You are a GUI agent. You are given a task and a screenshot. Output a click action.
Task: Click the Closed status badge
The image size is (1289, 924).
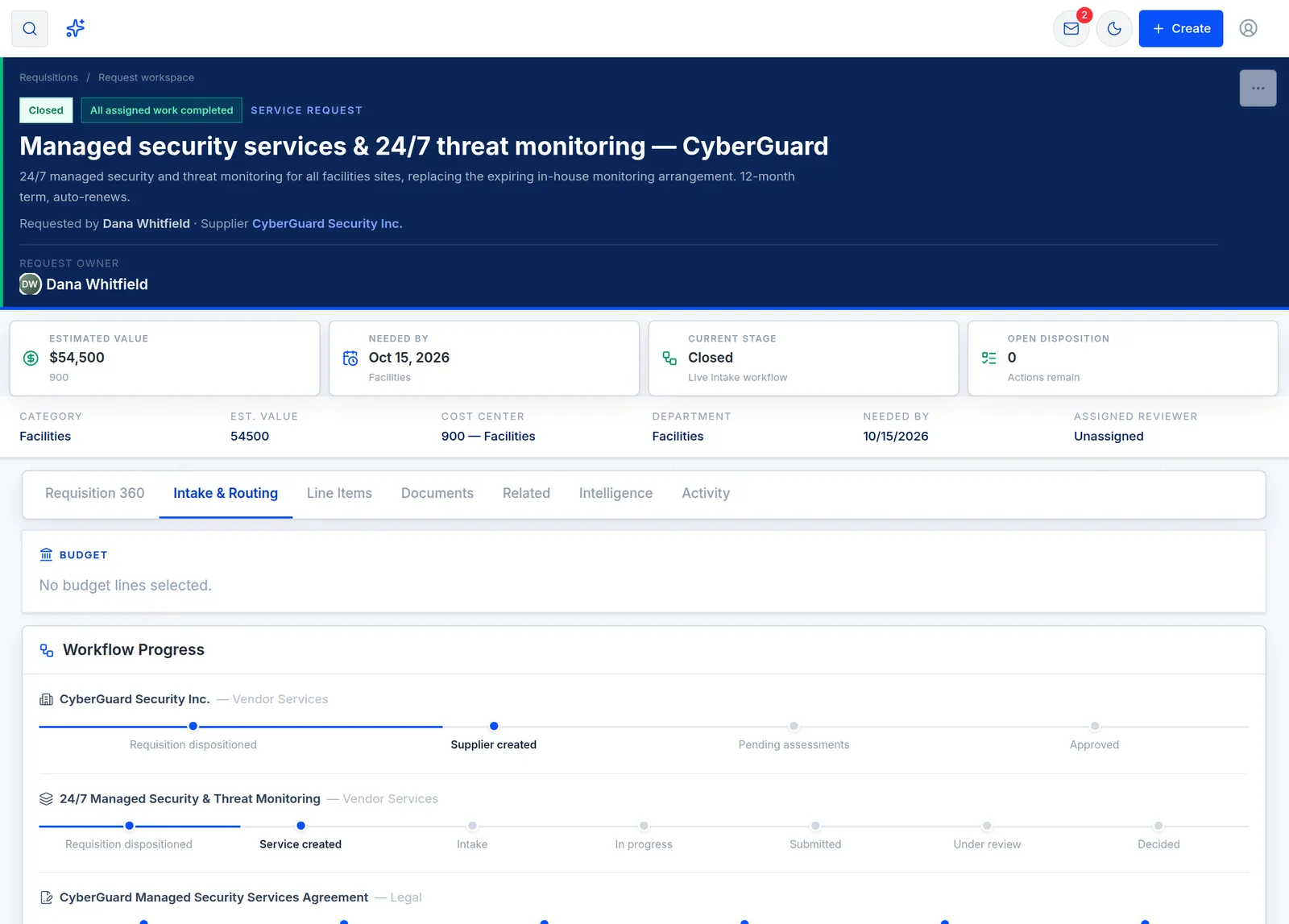click(x=46, y=110)
